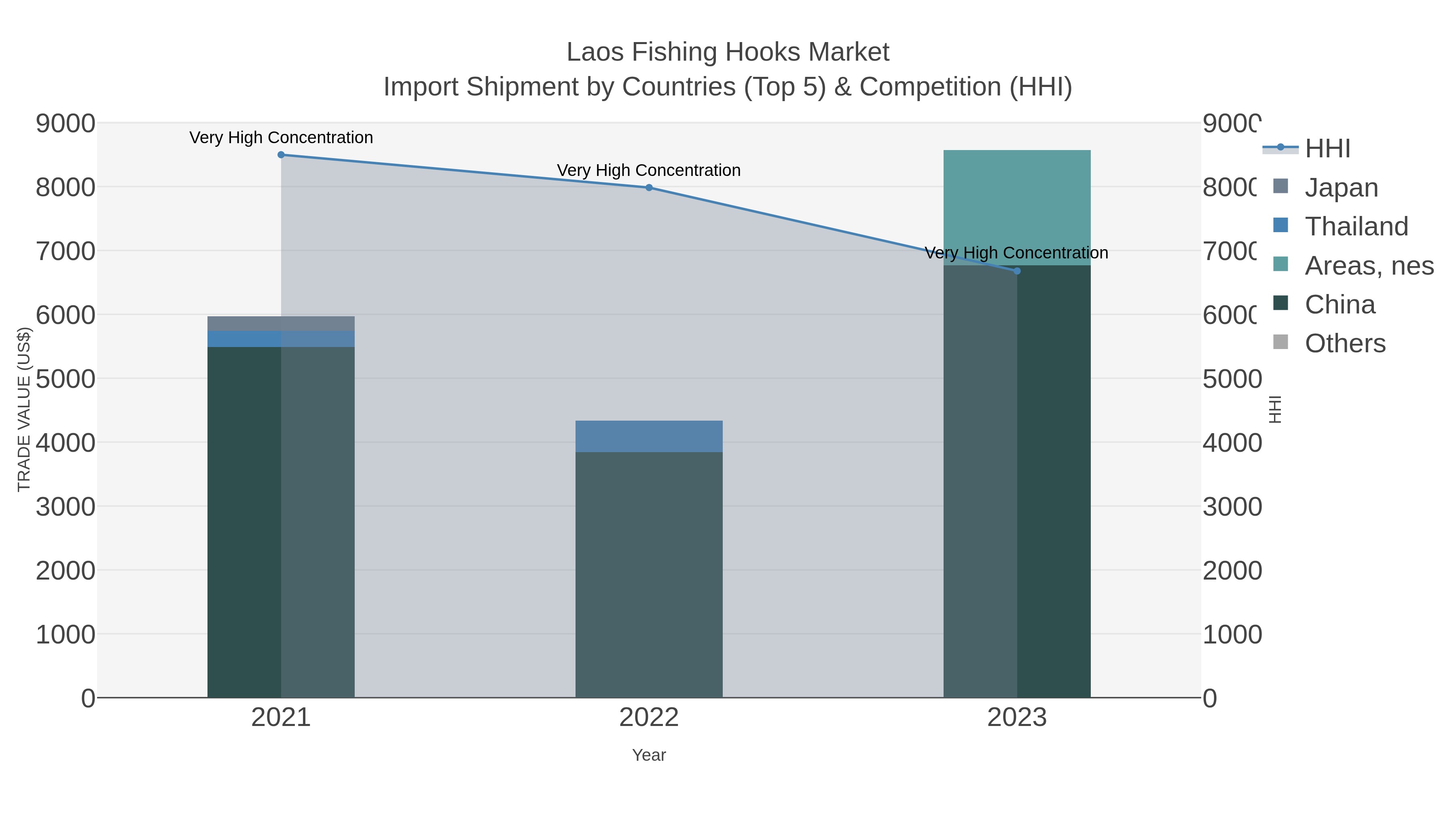Viewport: 1456px width, 819px height.
Task: Click the 2021 x-axis label
Action: 281,718
